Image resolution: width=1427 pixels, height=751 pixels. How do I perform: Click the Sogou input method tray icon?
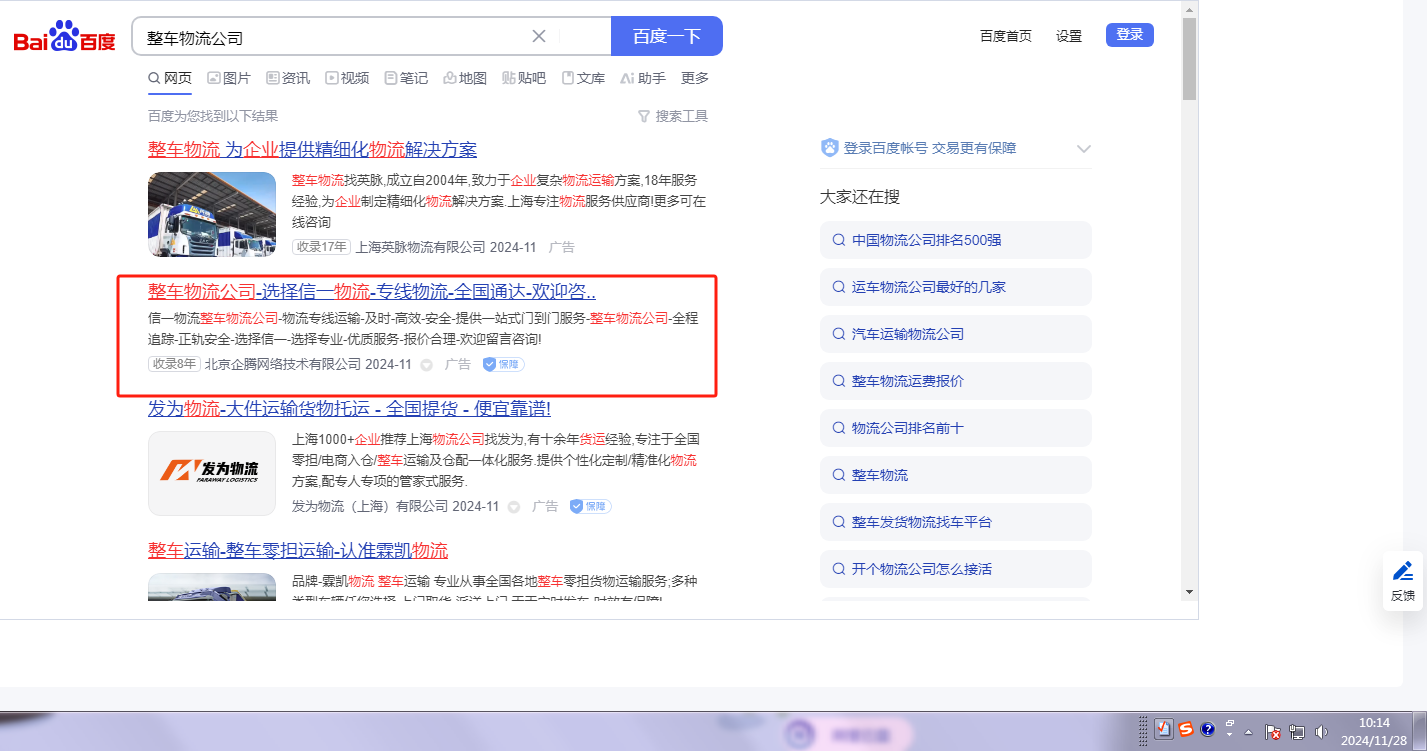tap(1185, 729)
